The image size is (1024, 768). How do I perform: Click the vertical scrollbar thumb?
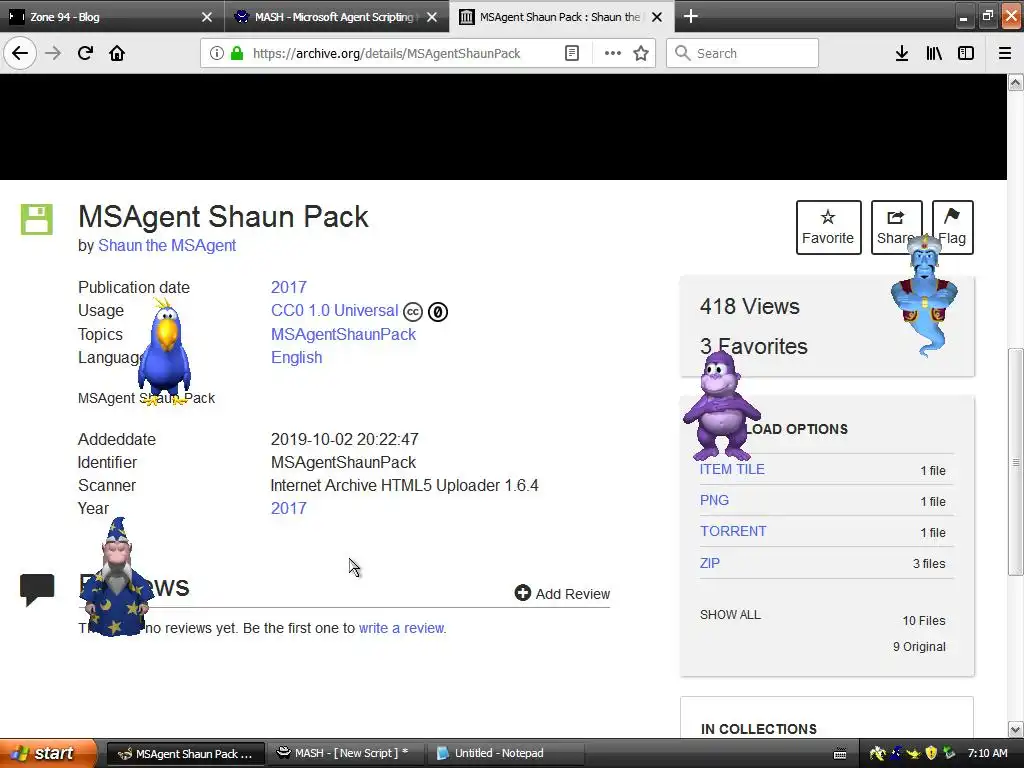click(x=1015, y=462)
